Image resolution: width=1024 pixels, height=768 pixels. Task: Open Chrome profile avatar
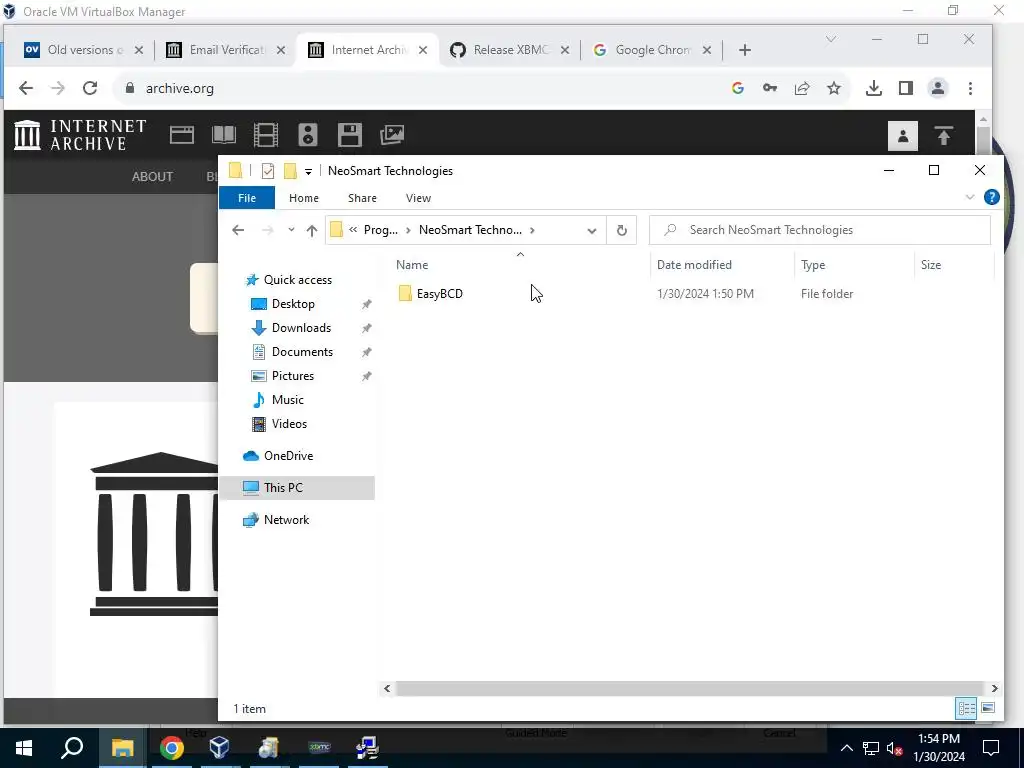(938, 88)
